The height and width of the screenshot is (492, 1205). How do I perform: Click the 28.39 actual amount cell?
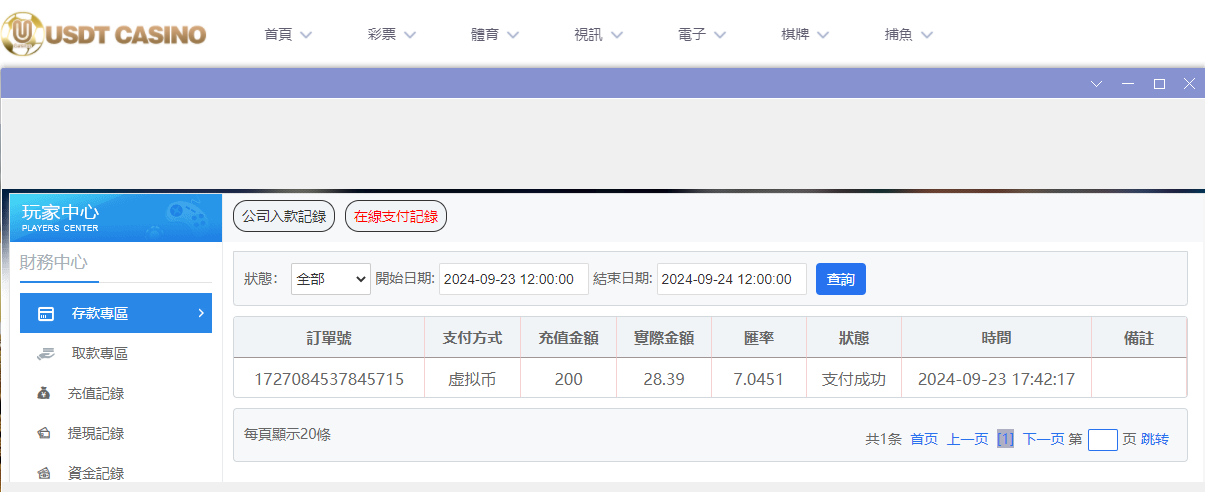[664, 379]
